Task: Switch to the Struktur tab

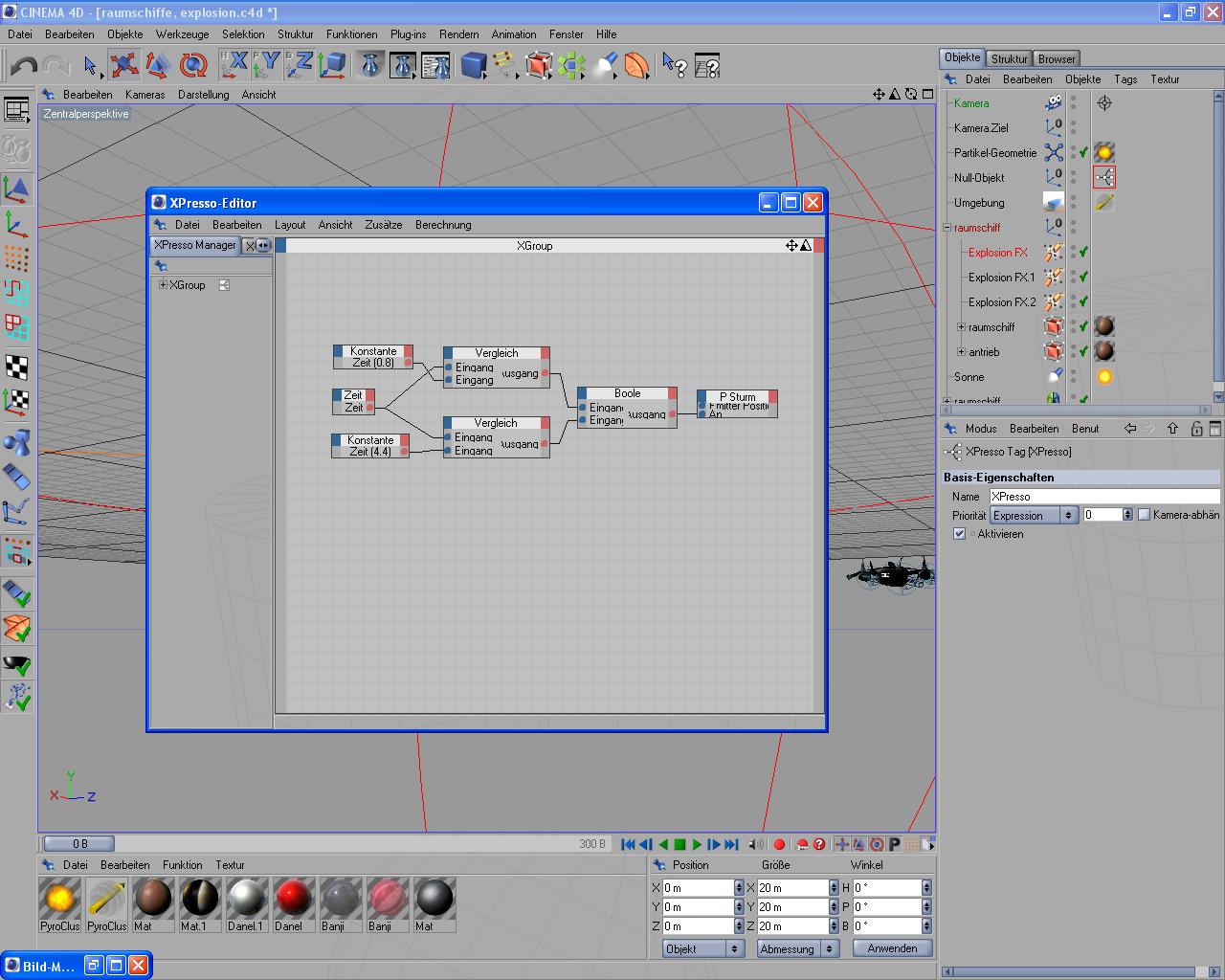Action: click(x=1009, y=58)
